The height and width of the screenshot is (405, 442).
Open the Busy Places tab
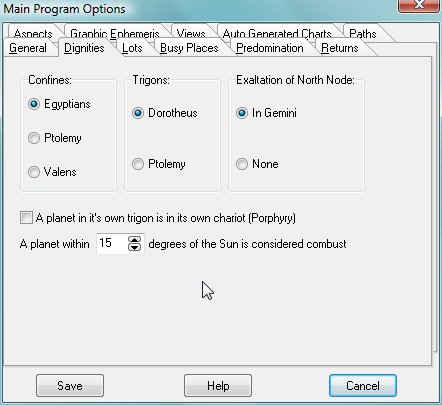tap(189, 48)
